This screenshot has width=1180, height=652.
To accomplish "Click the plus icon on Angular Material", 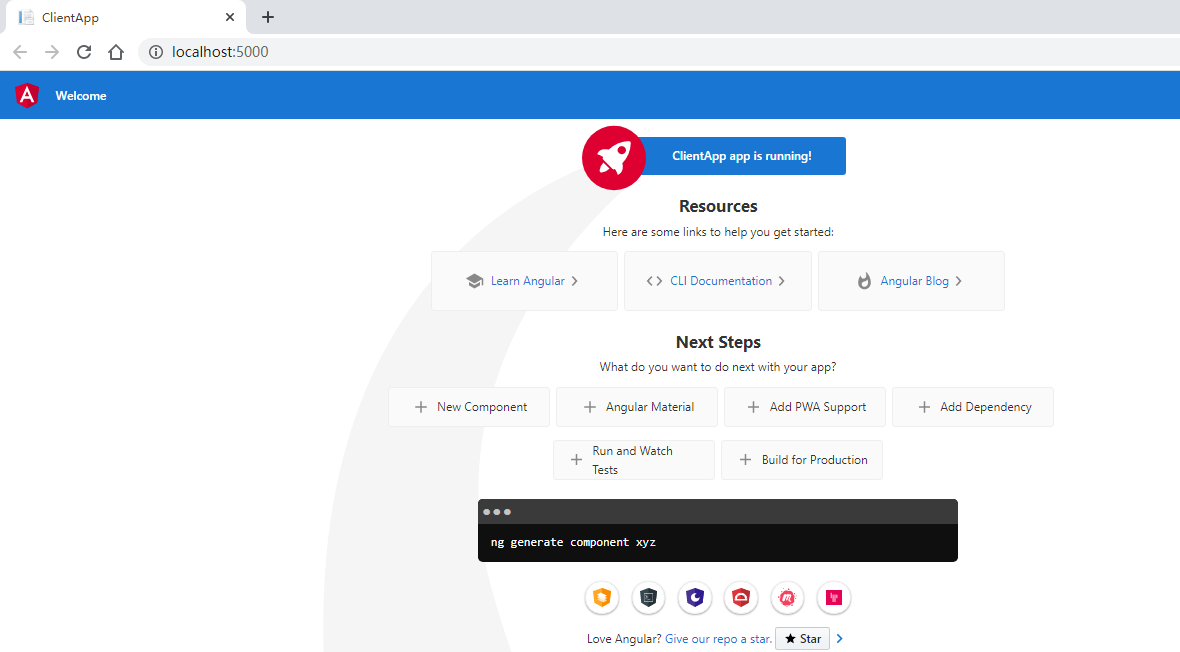I will 589,407.
